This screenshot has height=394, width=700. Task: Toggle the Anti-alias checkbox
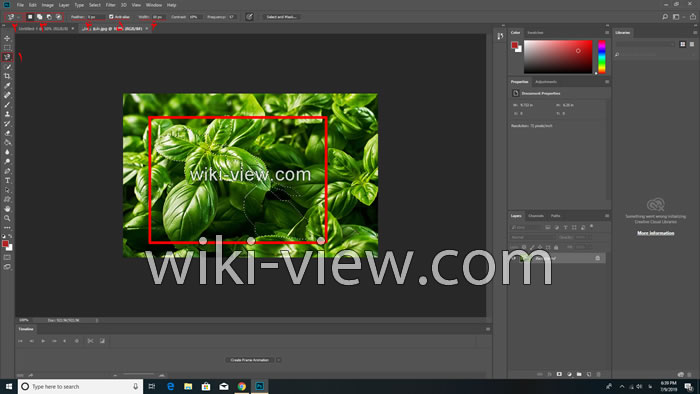[112, 17]
